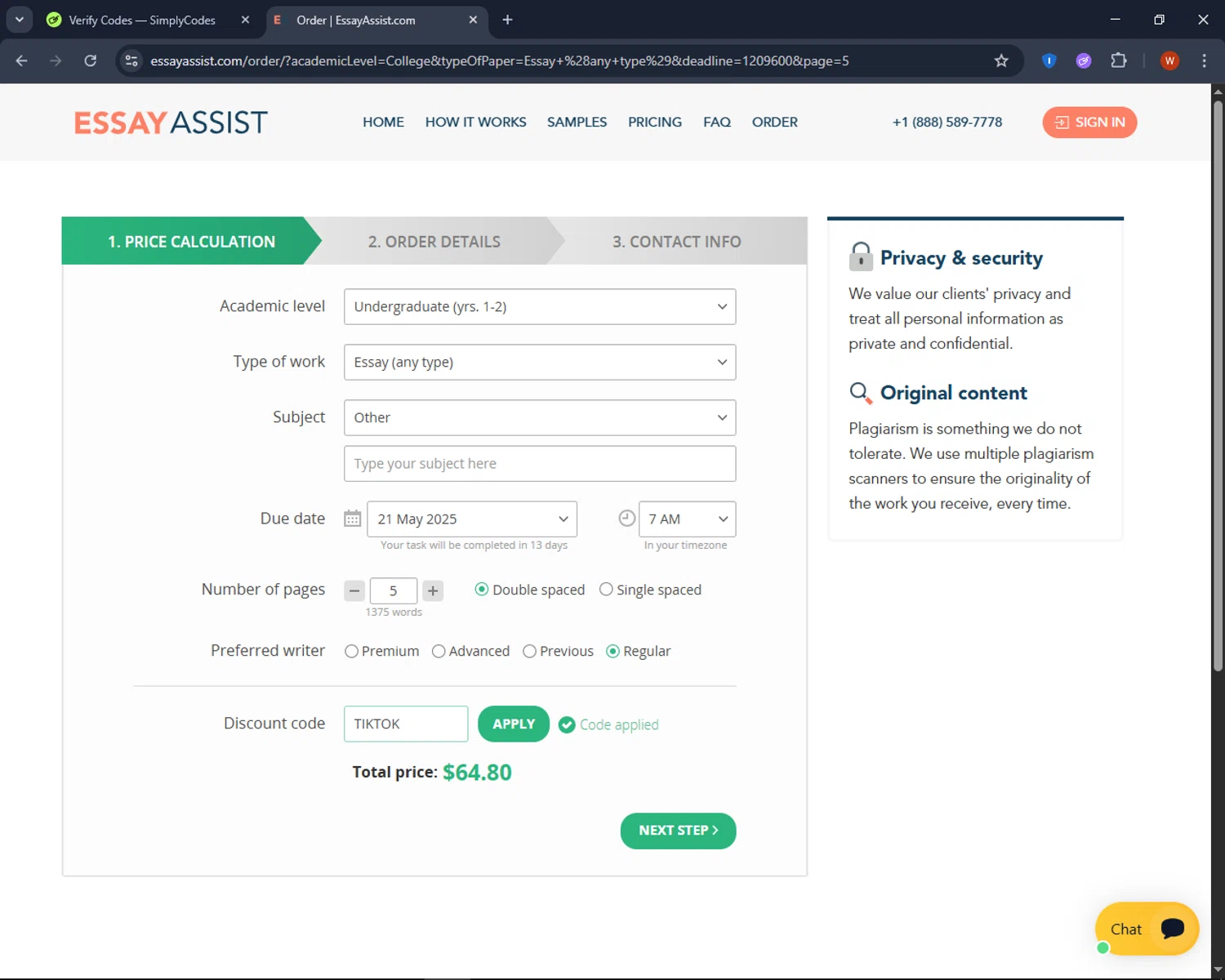Open PRICING in the navigation
The height and width of the screenshot is (980, 1225).
pyautogui.click(x=655, y=122)
